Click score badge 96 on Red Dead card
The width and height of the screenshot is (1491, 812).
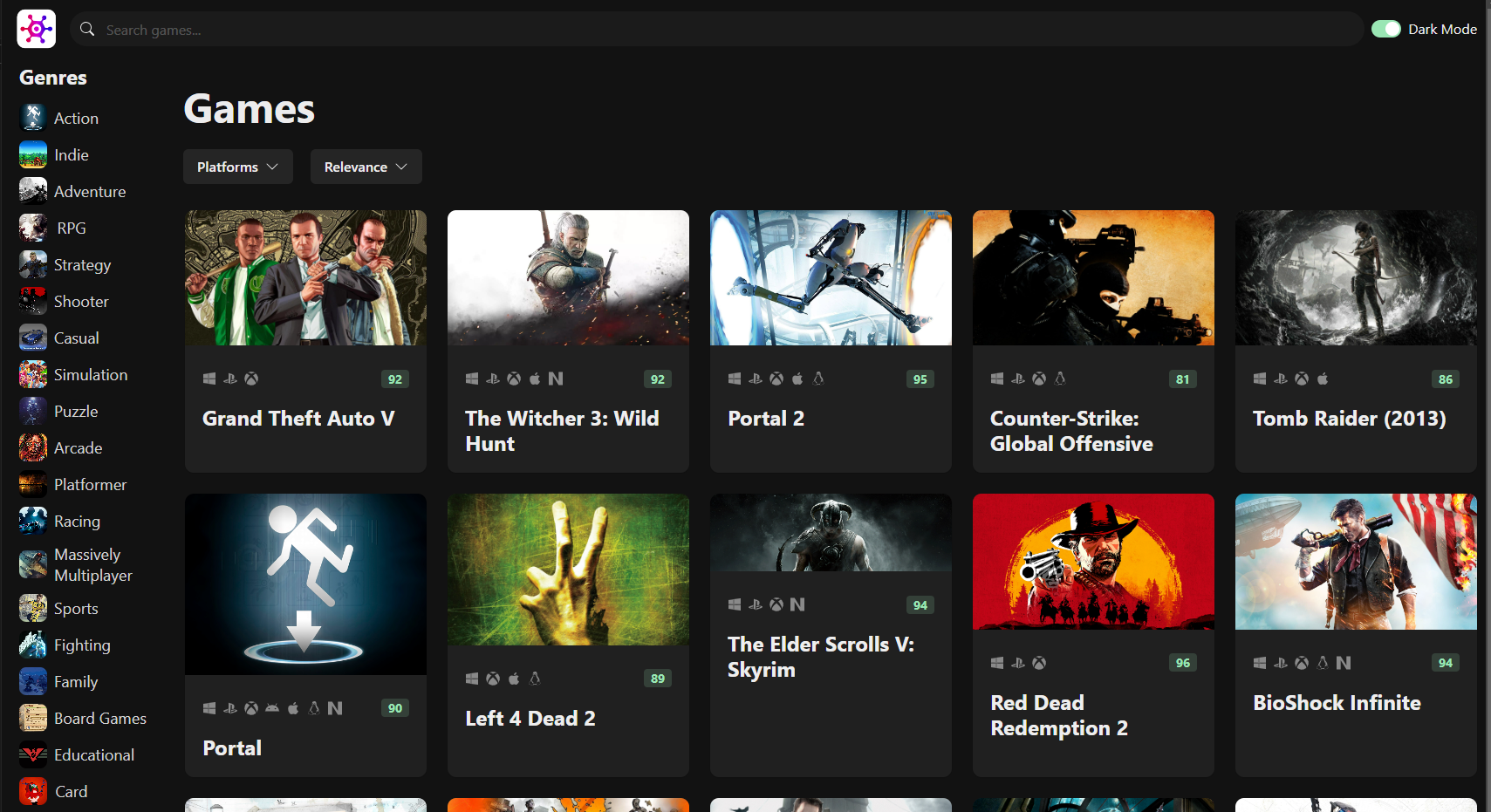(x=1182, y=663)
